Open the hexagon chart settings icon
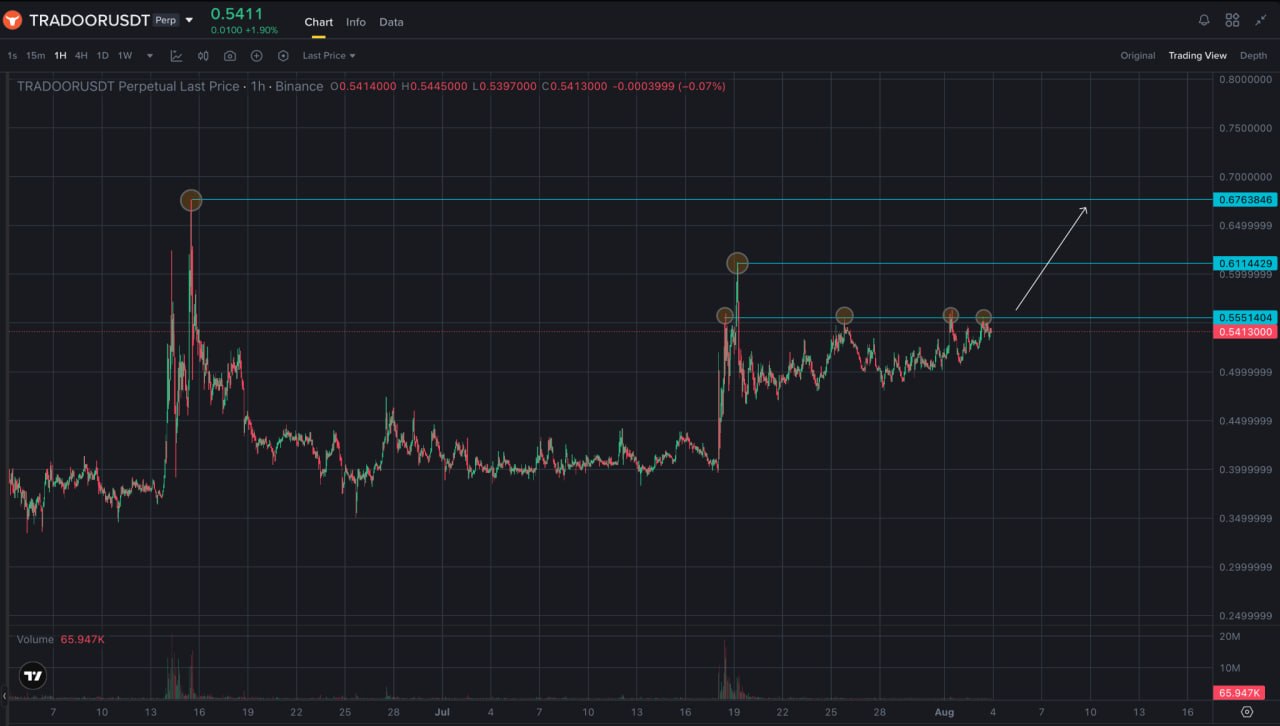Screen dimensions: 1280x726 click(283, 56)
